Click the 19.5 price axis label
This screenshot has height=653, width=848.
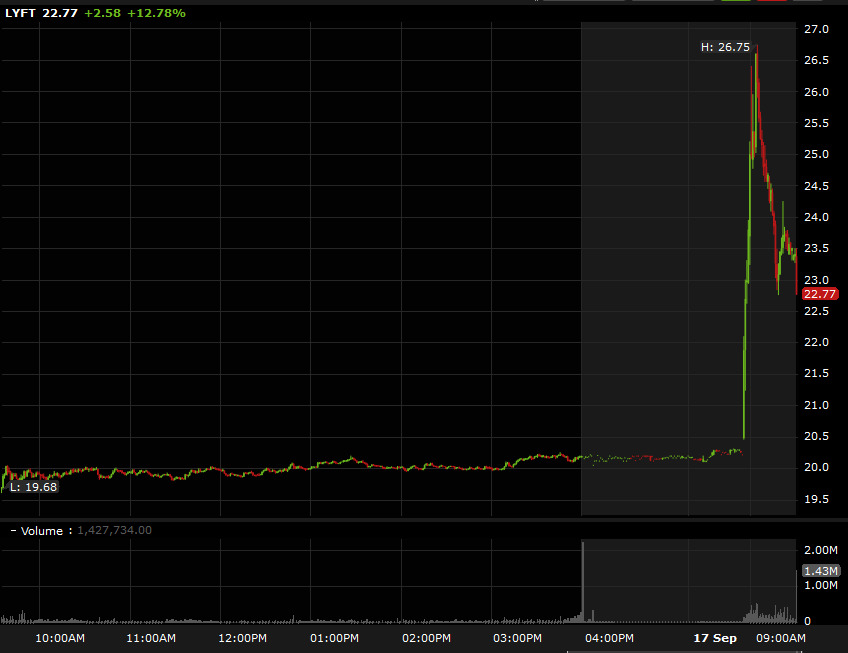coord(816,499)
